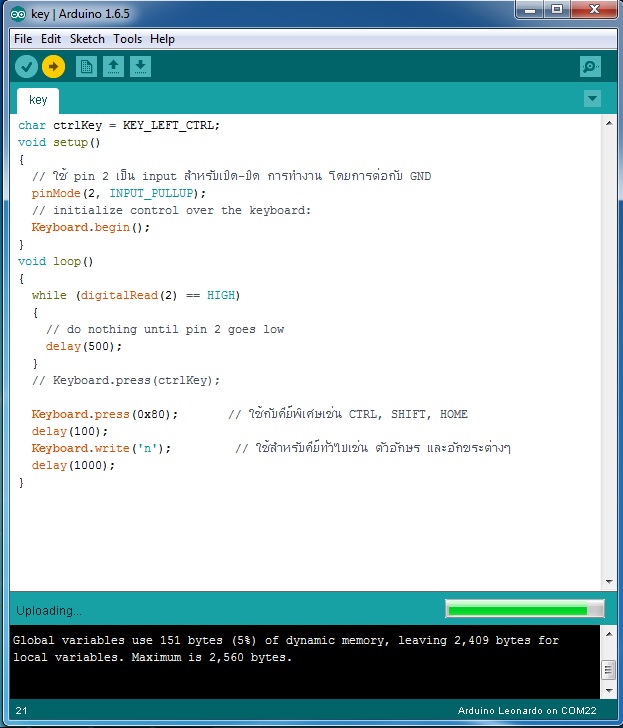This screenshot has width=623, height=728.
Task: Open the Help menu
Action: coord(162,39)
